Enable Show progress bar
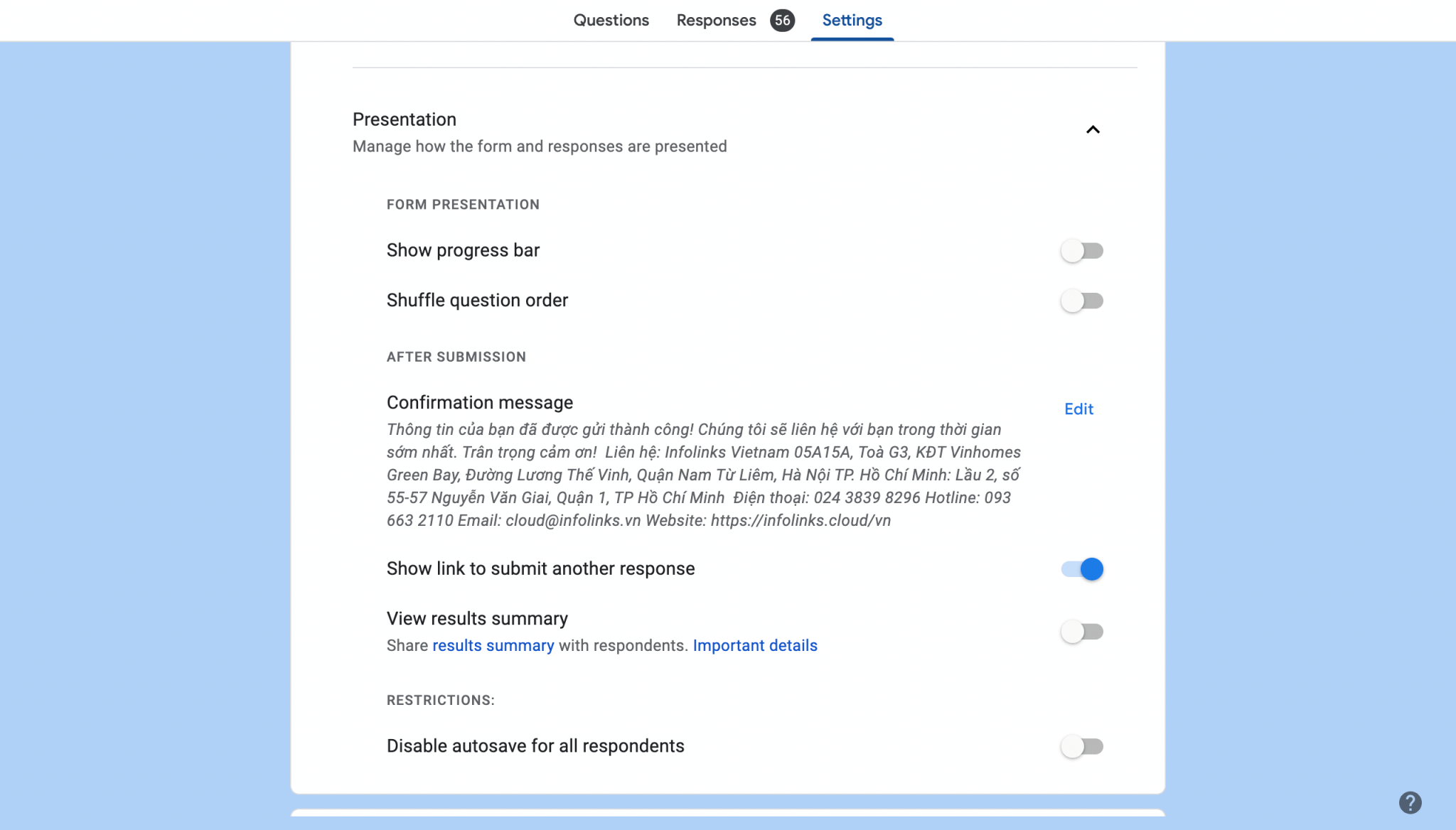Viewport: 1456px width, 830px height. 1082,250
